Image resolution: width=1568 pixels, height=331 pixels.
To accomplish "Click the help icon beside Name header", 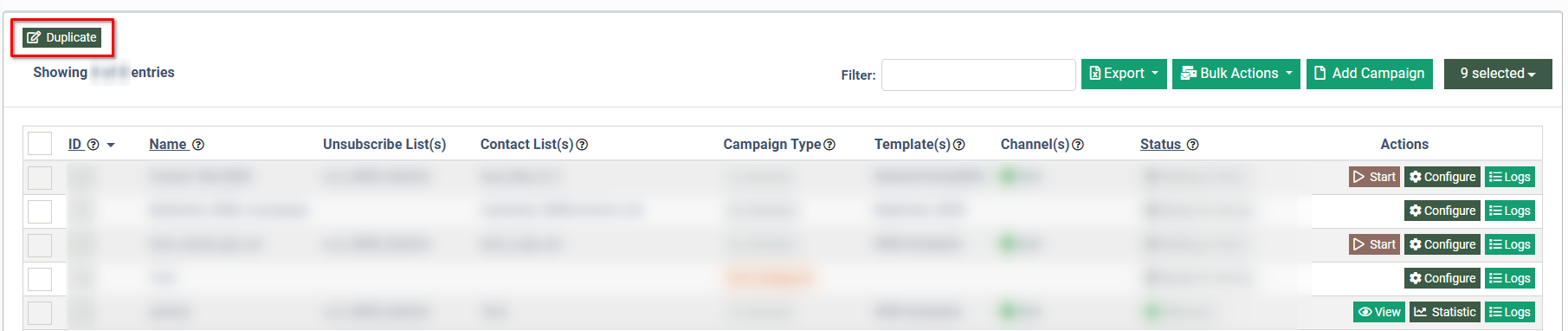I will point(198,145).
